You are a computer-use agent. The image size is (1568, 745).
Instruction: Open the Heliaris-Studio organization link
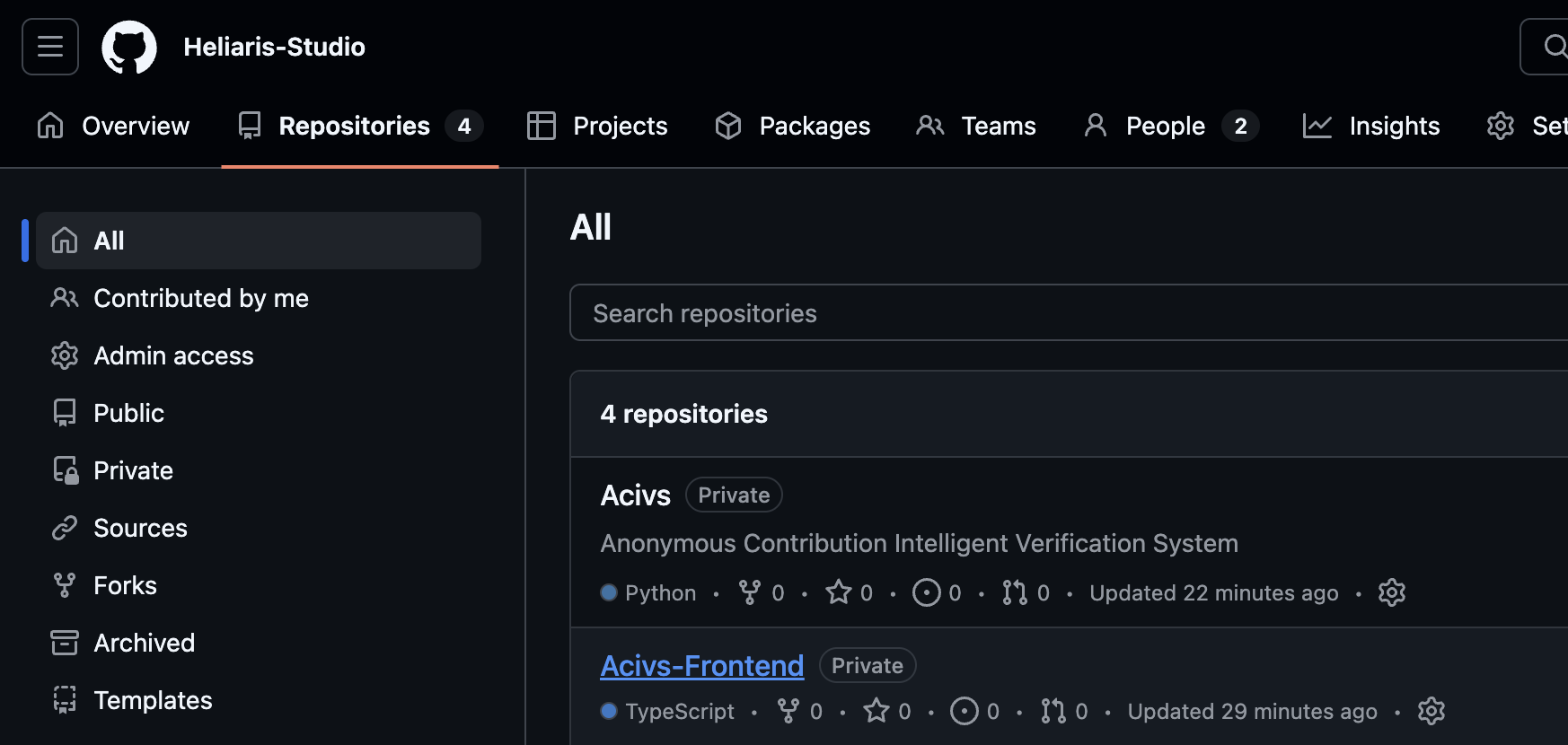(x=274, y=47)
